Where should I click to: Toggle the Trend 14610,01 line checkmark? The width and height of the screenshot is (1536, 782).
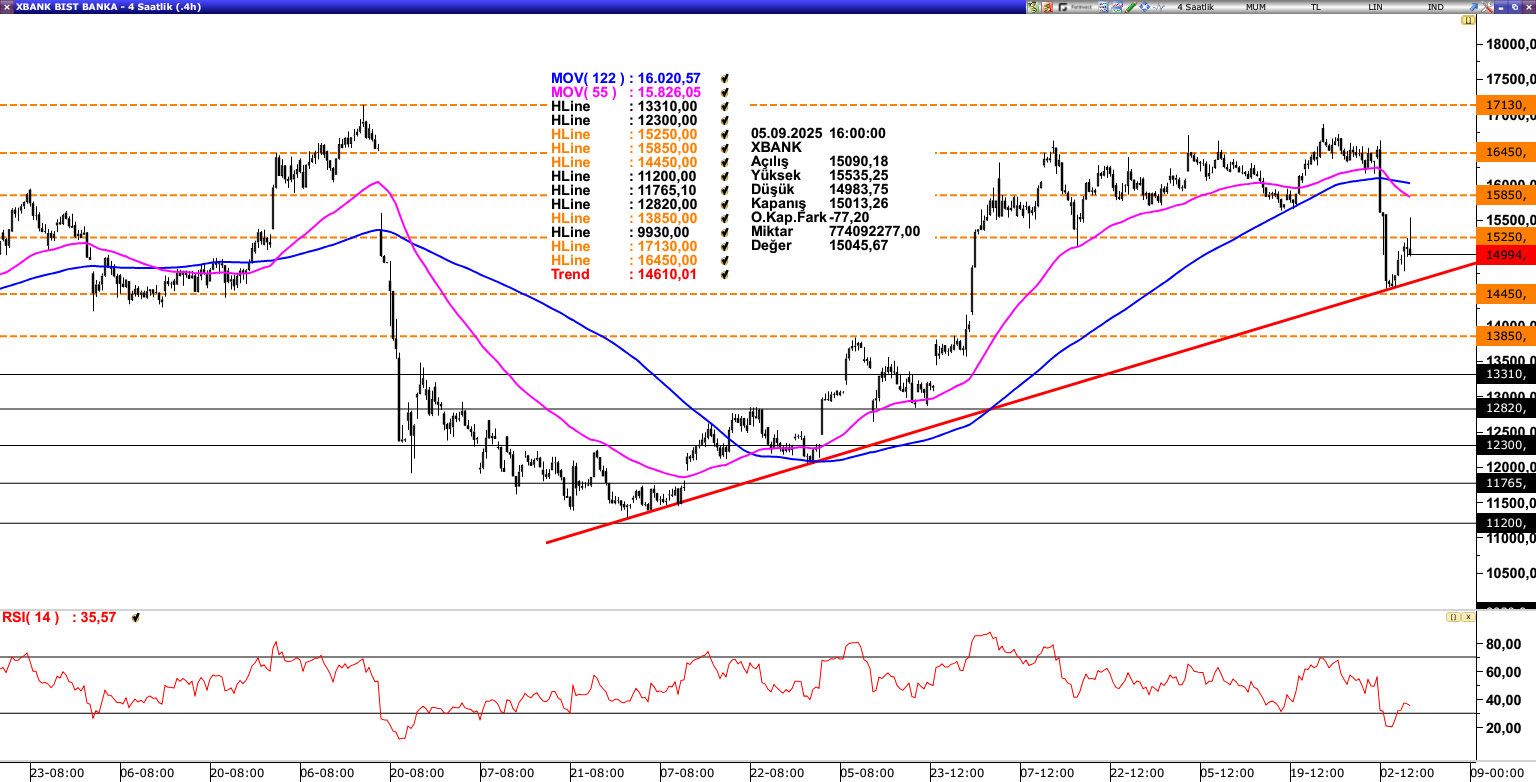(724, 274)
